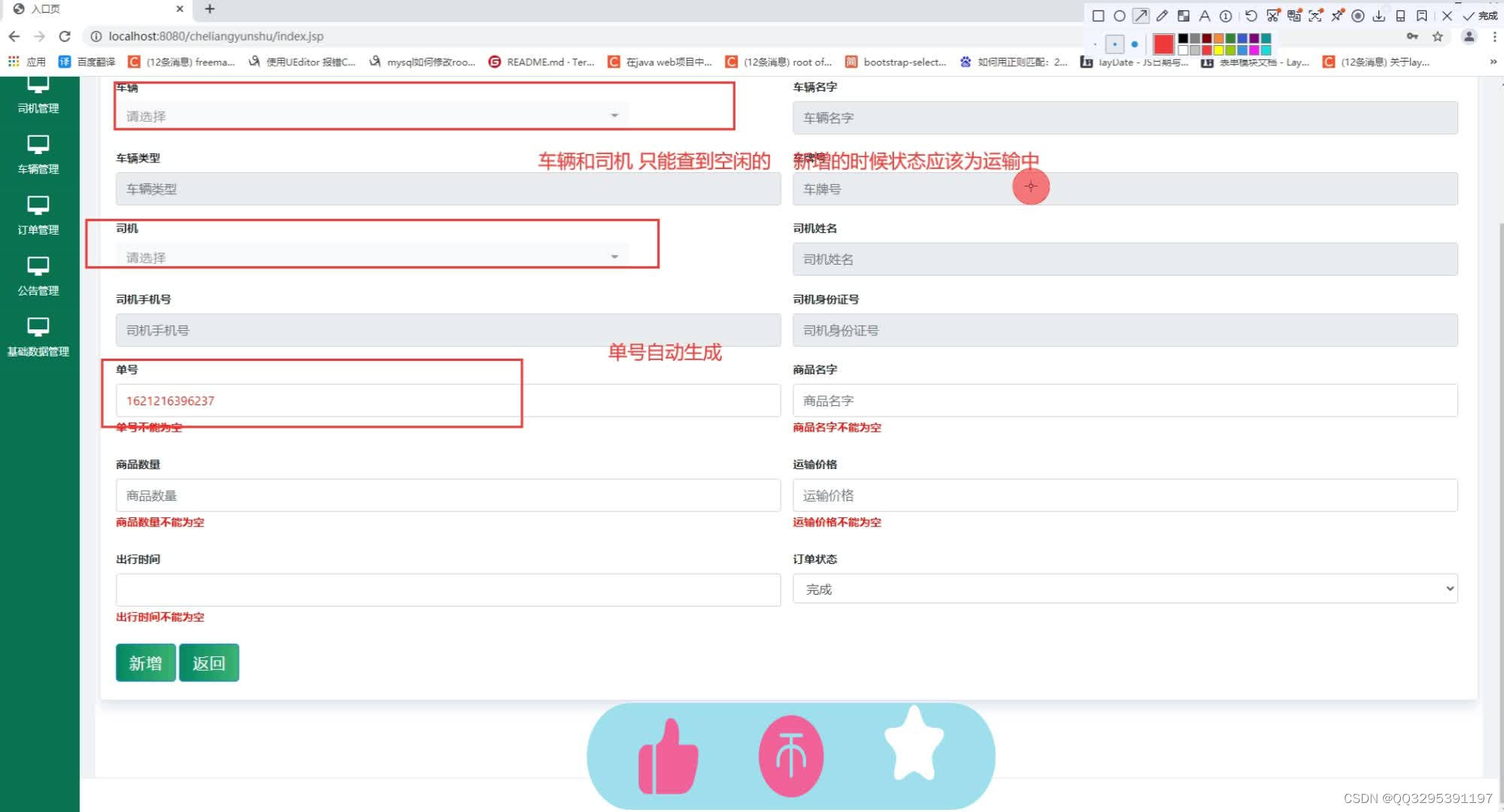Select the mosaic blur tool

[x=1183, y=16]
